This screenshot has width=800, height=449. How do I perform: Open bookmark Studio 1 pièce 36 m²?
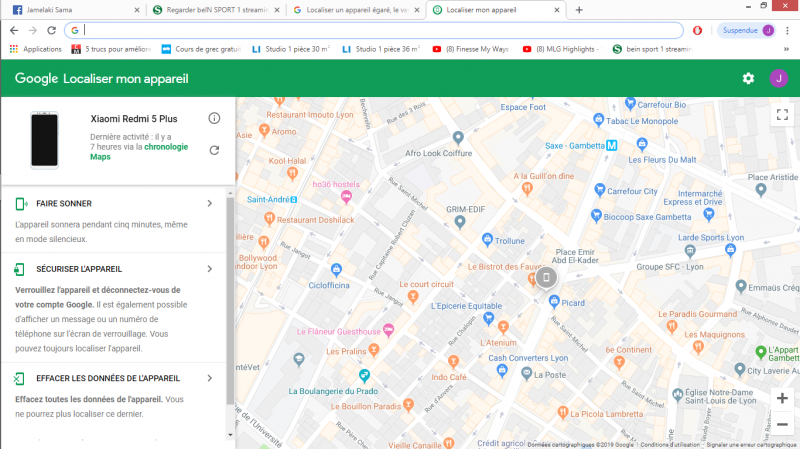coord(382,49)
